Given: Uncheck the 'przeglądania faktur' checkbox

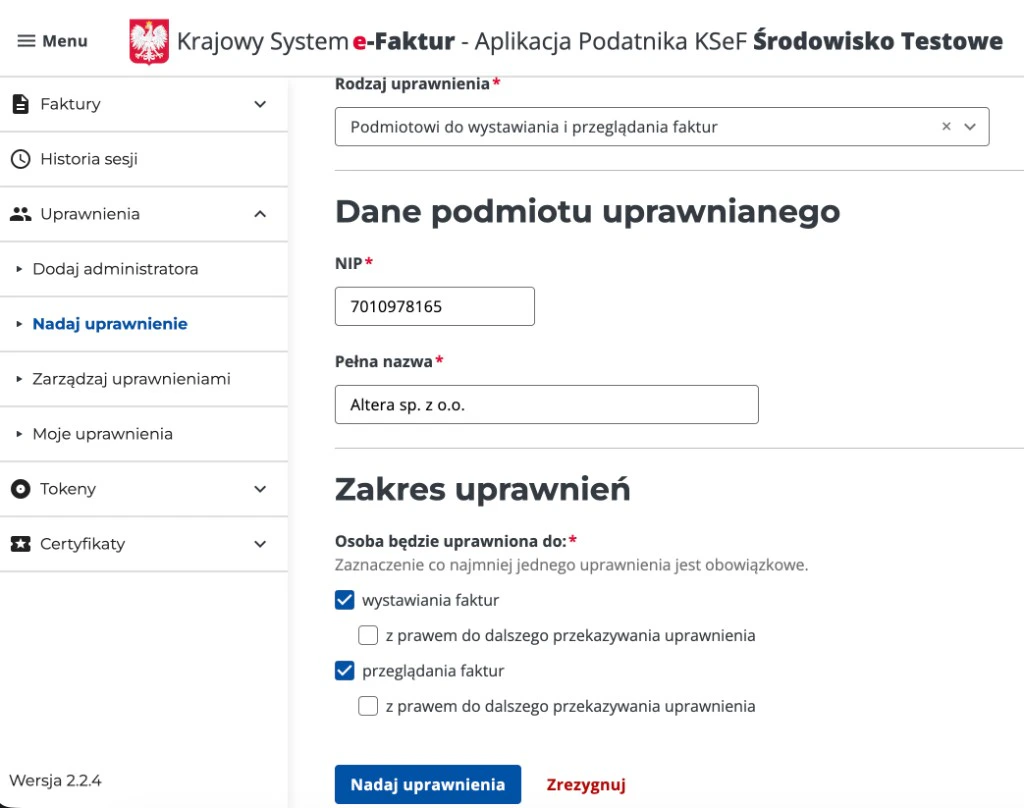Looking at the screenshot, I should click(345, 670).
